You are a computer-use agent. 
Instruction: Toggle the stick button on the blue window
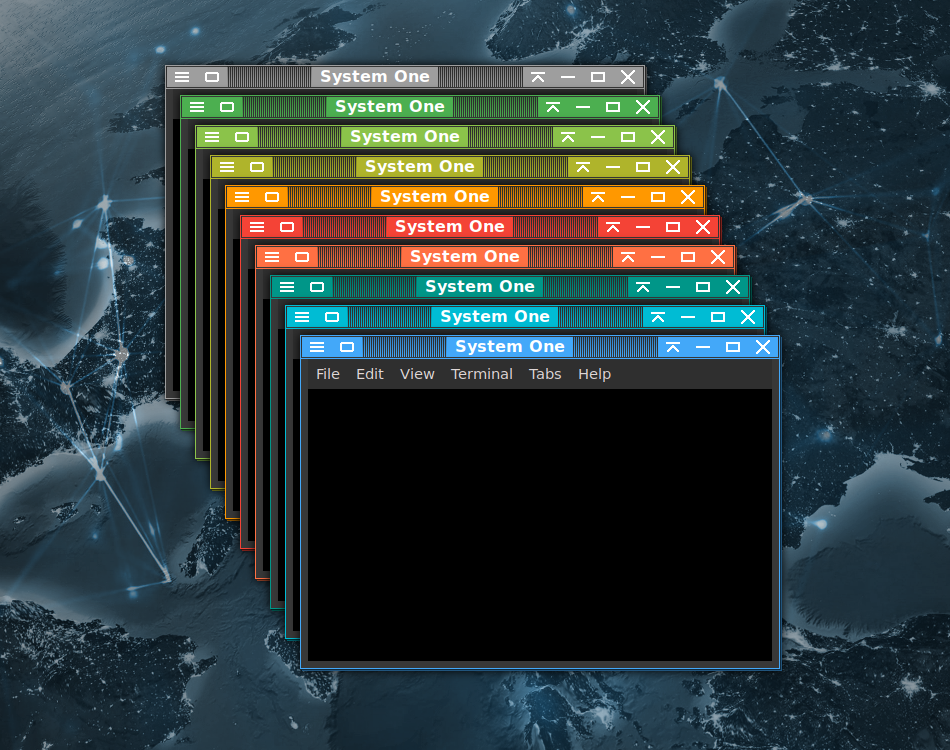[x=347, y=347]
